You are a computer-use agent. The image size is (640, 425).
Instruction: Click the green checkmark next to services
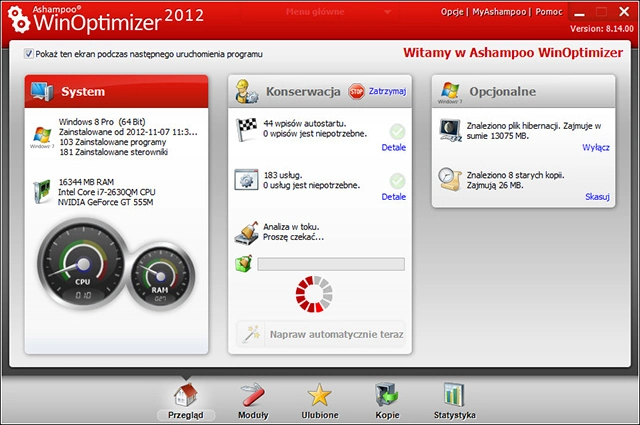[397, 180]
